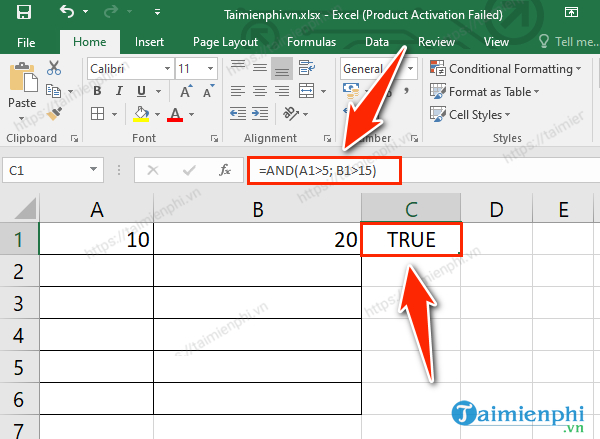
Task: Toggle Bold formatting
Action: [97, 91]
